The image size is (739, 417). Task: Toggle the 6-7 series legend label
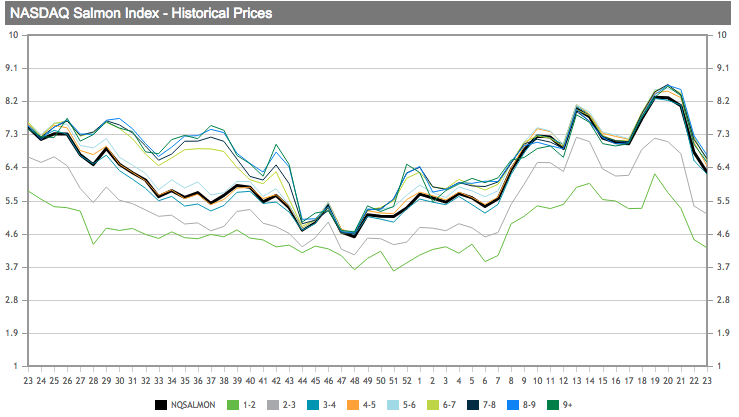449,405
